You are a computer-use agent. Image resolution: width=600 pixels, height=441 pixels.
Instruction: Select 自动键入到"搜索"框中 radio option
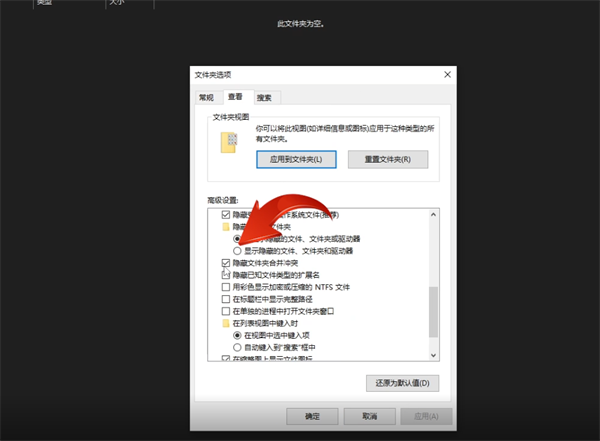click(x=237, y=347)
